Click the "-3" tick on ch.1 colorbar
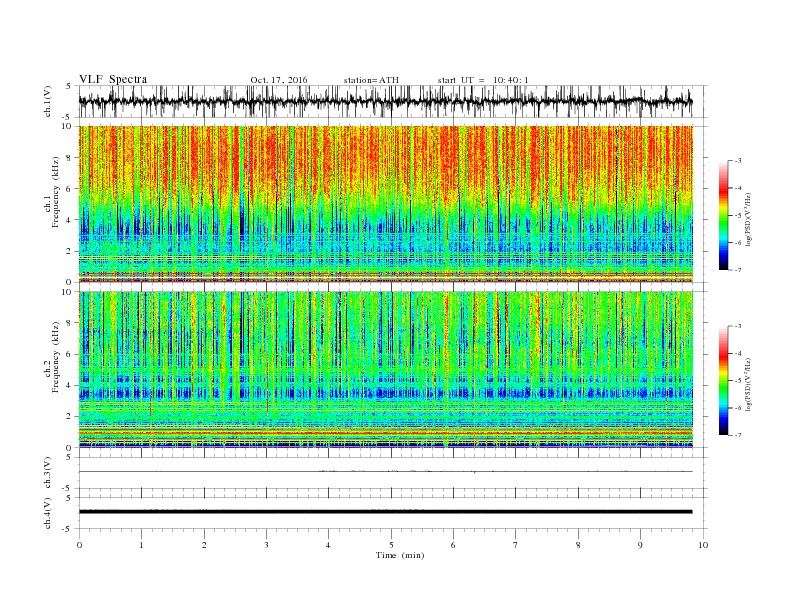 point(738,161)
